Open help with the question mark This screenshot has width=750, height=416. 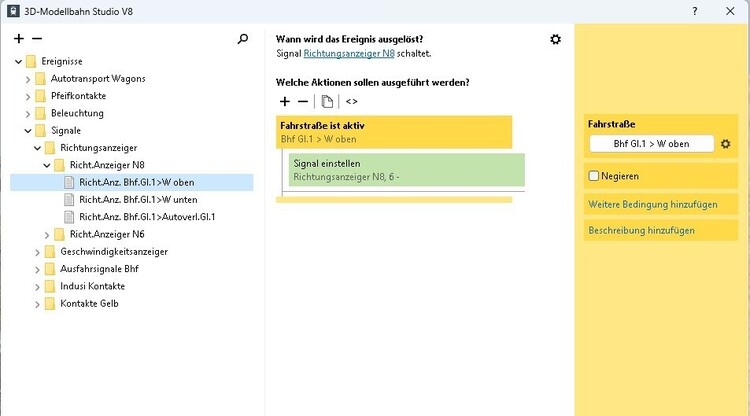(x=695, y=11)
